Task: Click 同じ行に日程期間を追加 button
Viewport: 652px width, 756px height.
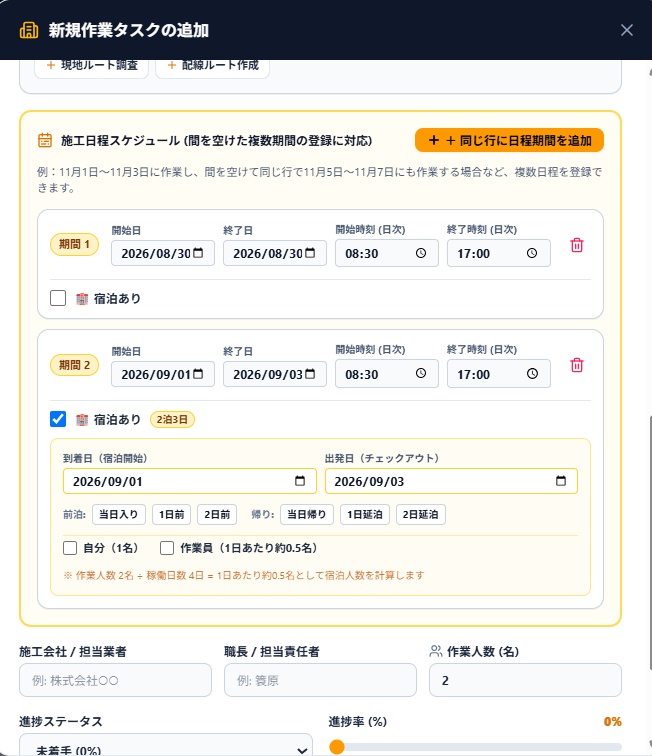Action: 509,140
